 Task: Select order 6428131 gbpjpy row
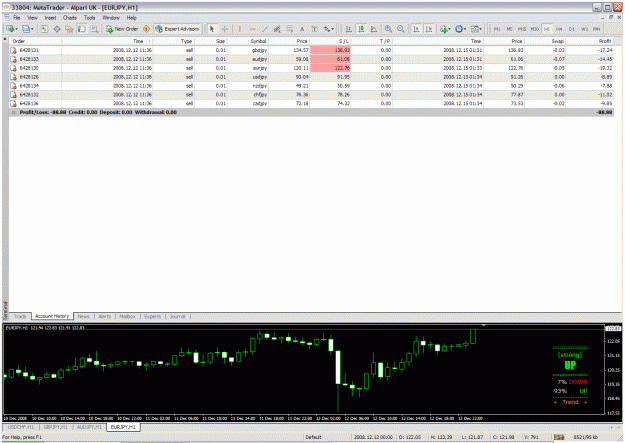point(311,50)
